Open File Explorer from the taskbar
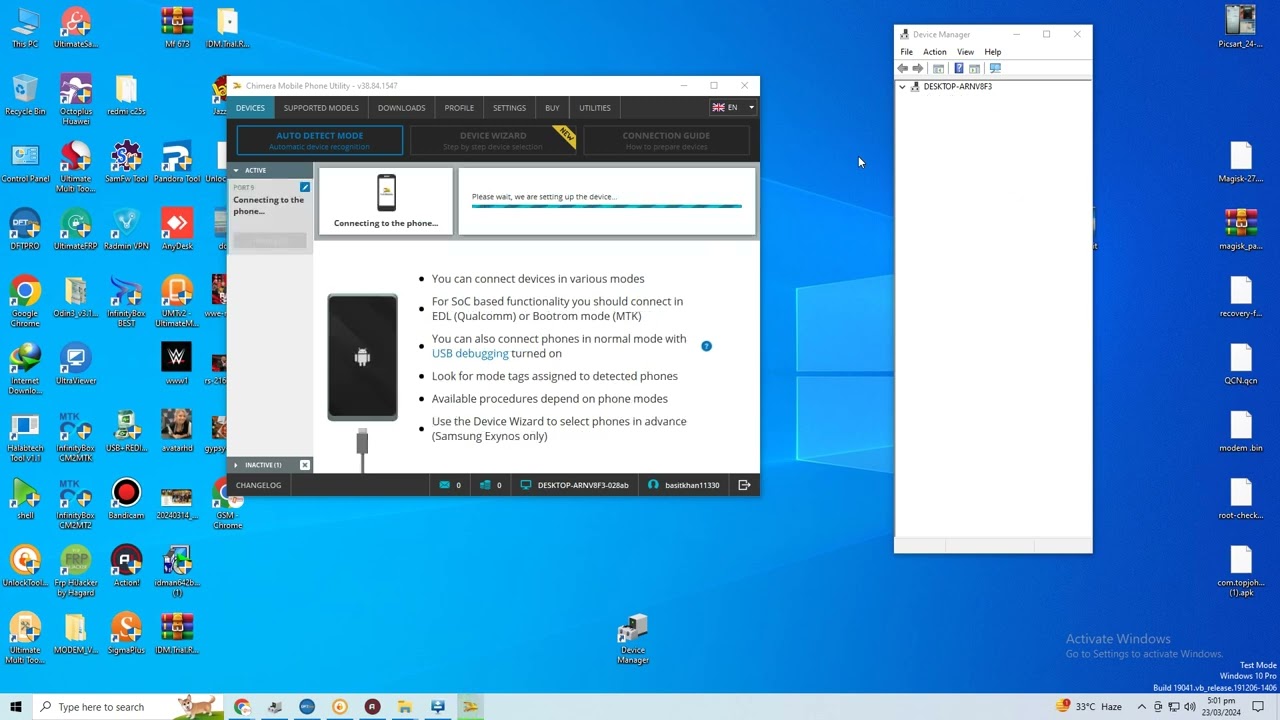Screen dimensions: 1280x720 (x=405, y=707)
